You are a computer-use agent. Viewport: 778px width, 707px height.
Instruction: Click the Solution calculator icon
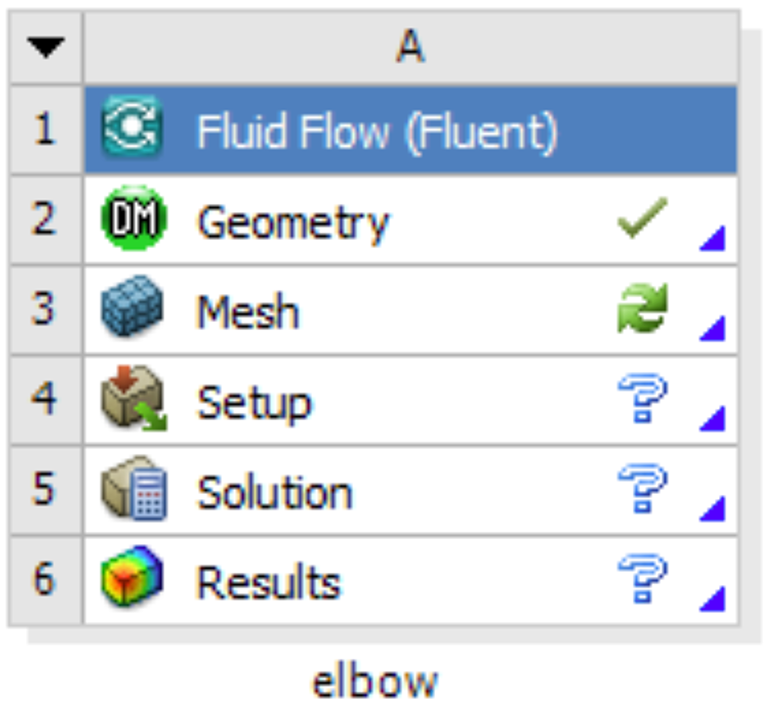(x=134, y=488)
